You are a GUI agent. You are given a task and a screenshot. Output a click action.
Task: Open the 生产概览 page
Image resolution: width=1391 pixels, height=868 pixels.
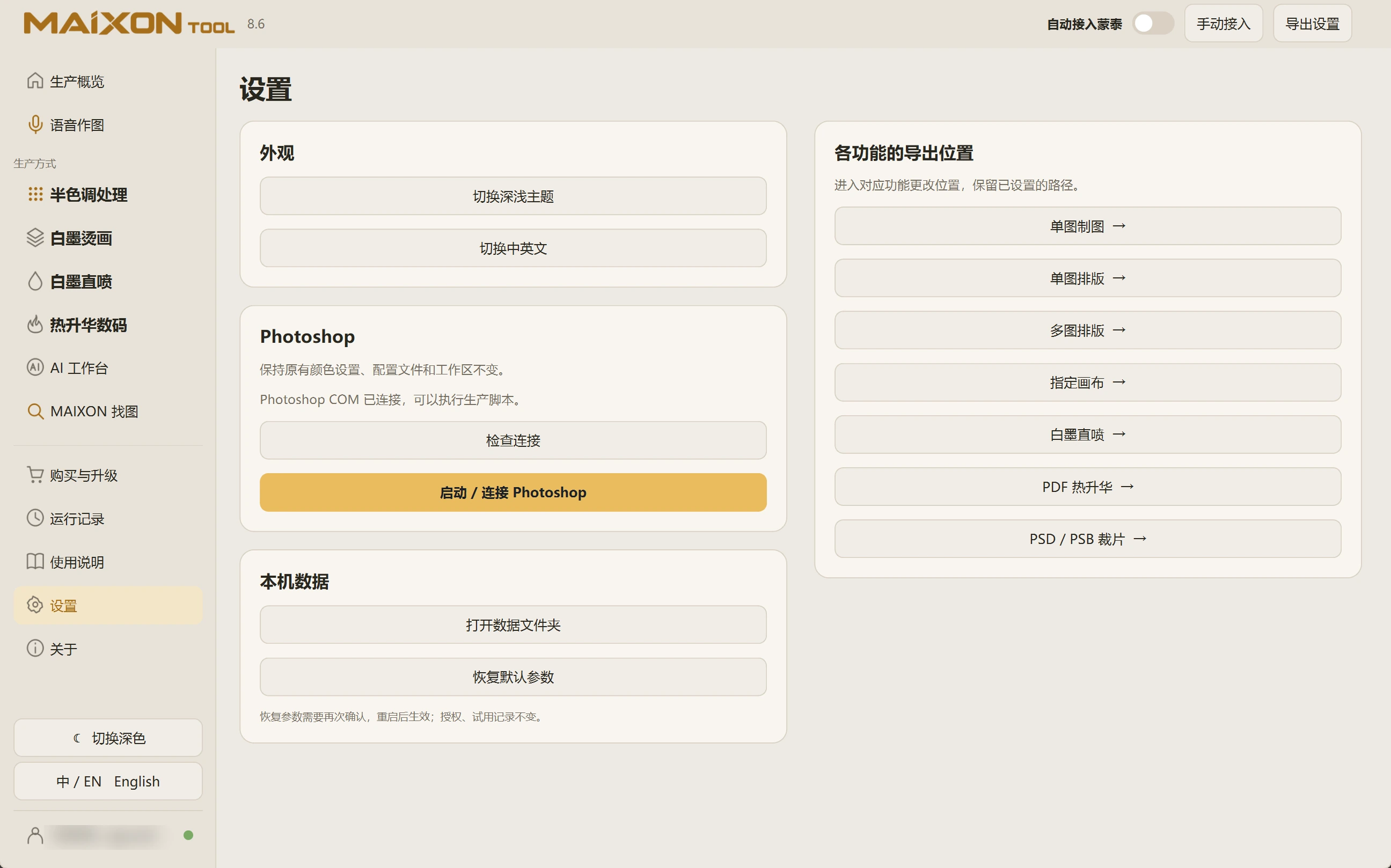tap(108, 81)
